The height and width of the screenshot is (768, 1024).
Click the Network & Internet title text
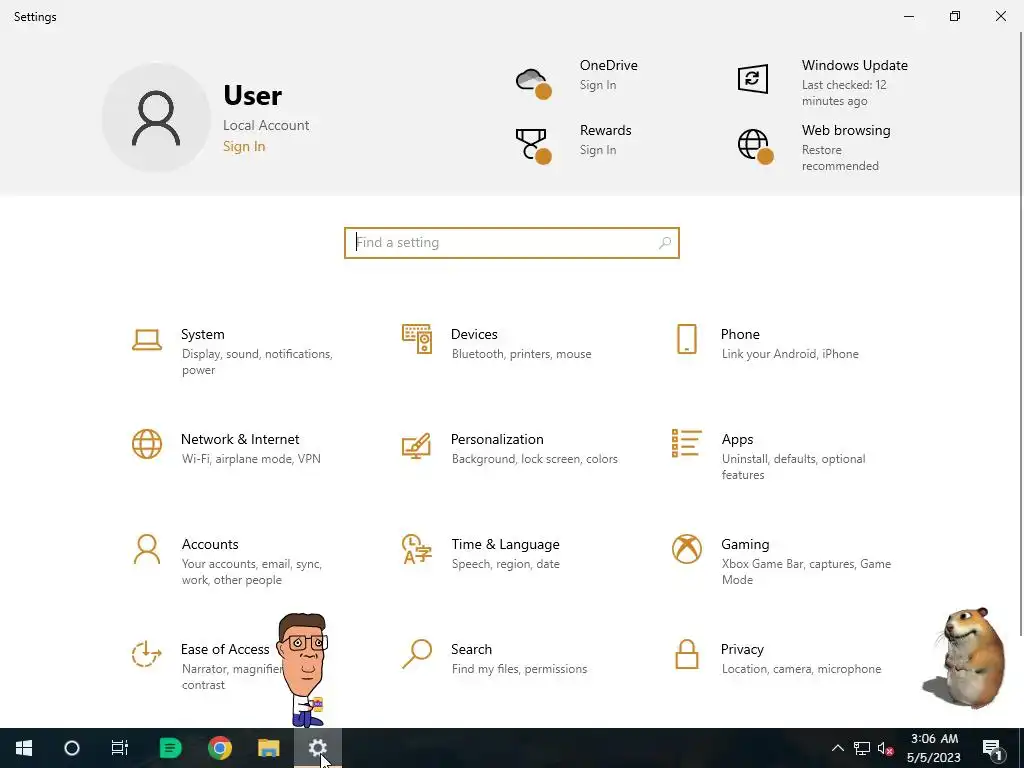[x=240, y=440]
